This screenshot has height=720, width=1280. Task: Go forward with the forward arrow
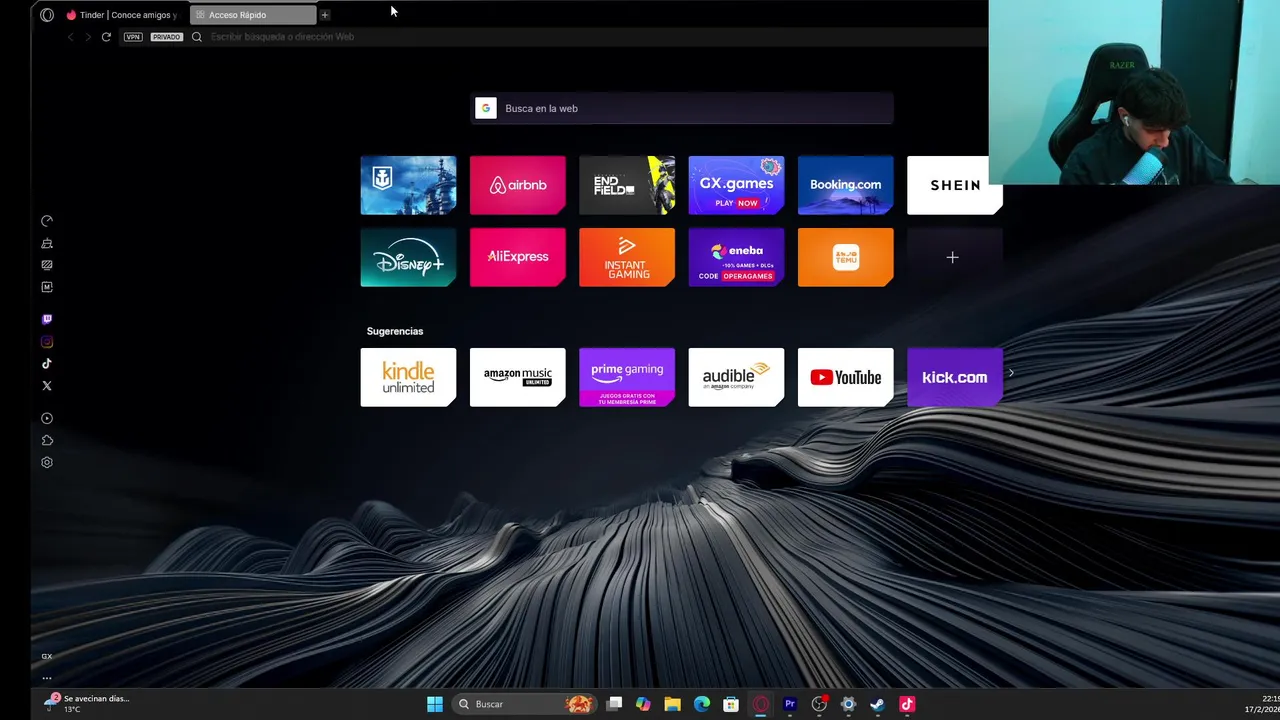(x=88, y=37)
